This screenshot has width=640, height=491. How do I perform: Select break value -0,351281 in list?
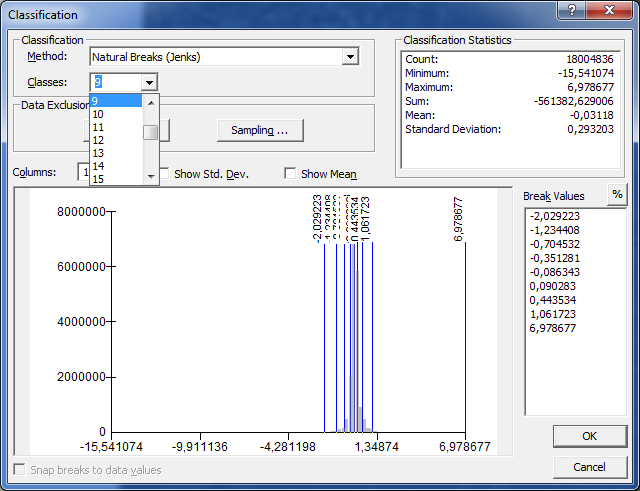[555, 258]
